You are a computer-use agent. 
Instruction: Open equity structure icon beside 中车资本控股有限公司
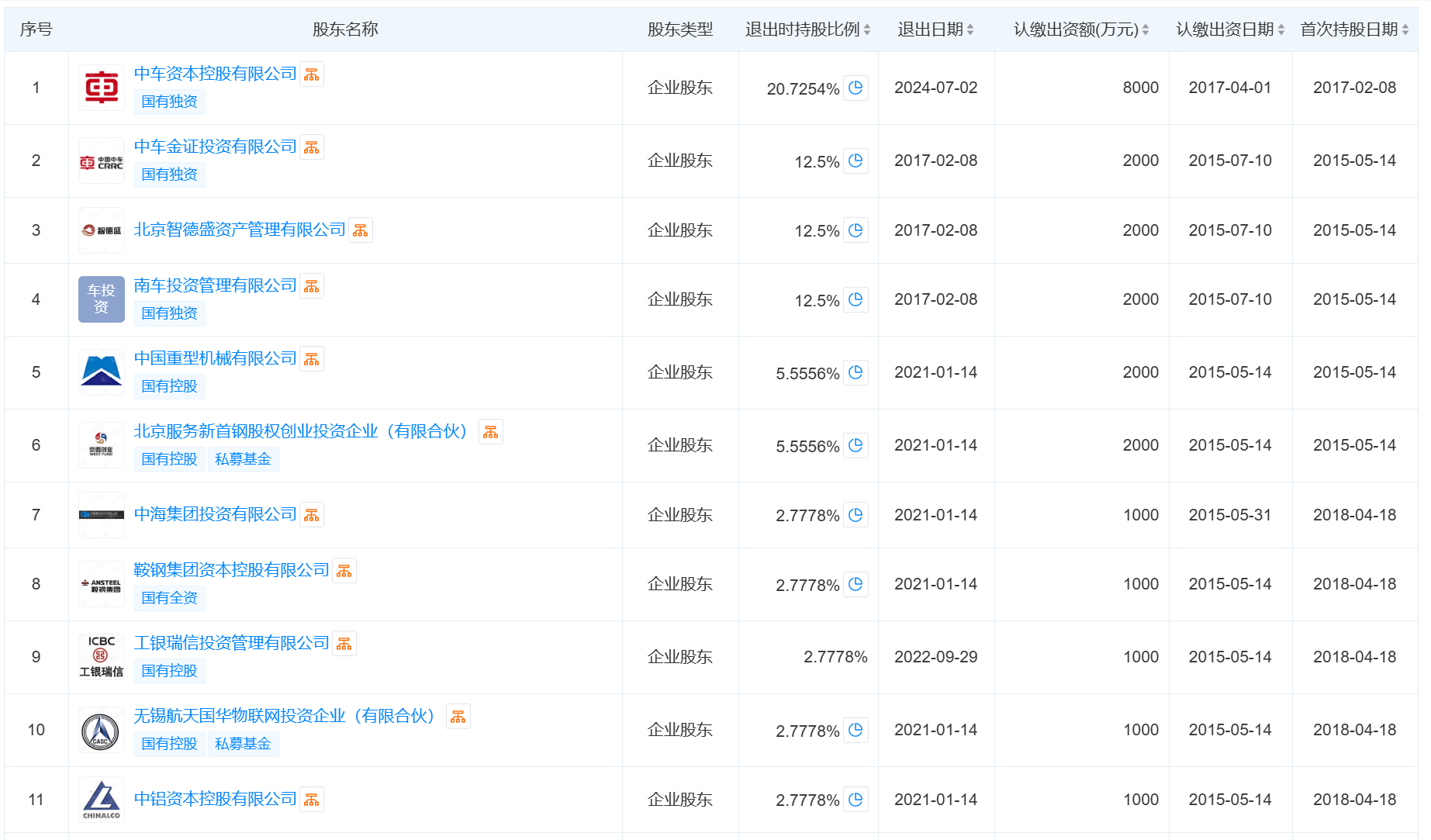tap(312, 74)
